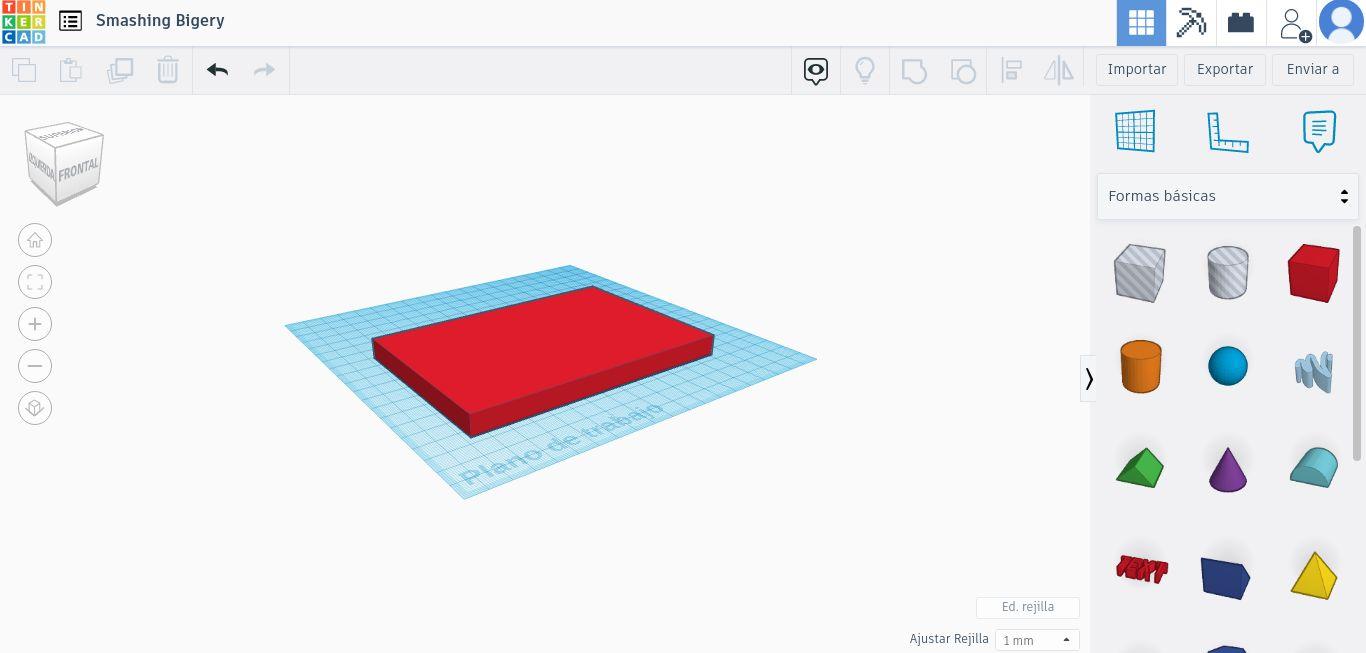The image size is (1366, 653).
Task: Click the Zoom in plus button
Action: point(35,324)
